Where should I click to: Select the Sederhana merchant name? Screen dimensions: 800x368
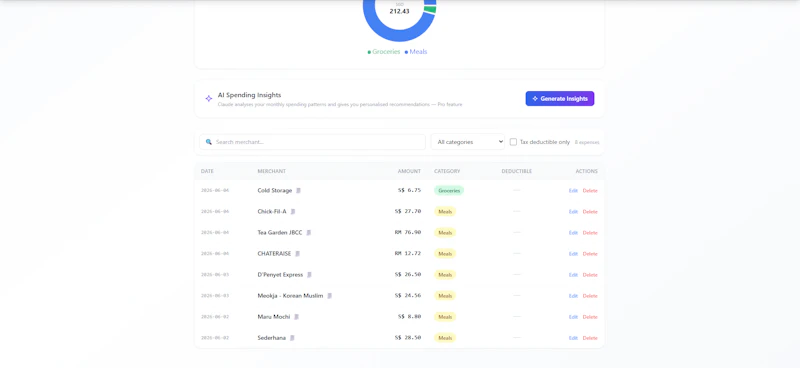(272, 338)
